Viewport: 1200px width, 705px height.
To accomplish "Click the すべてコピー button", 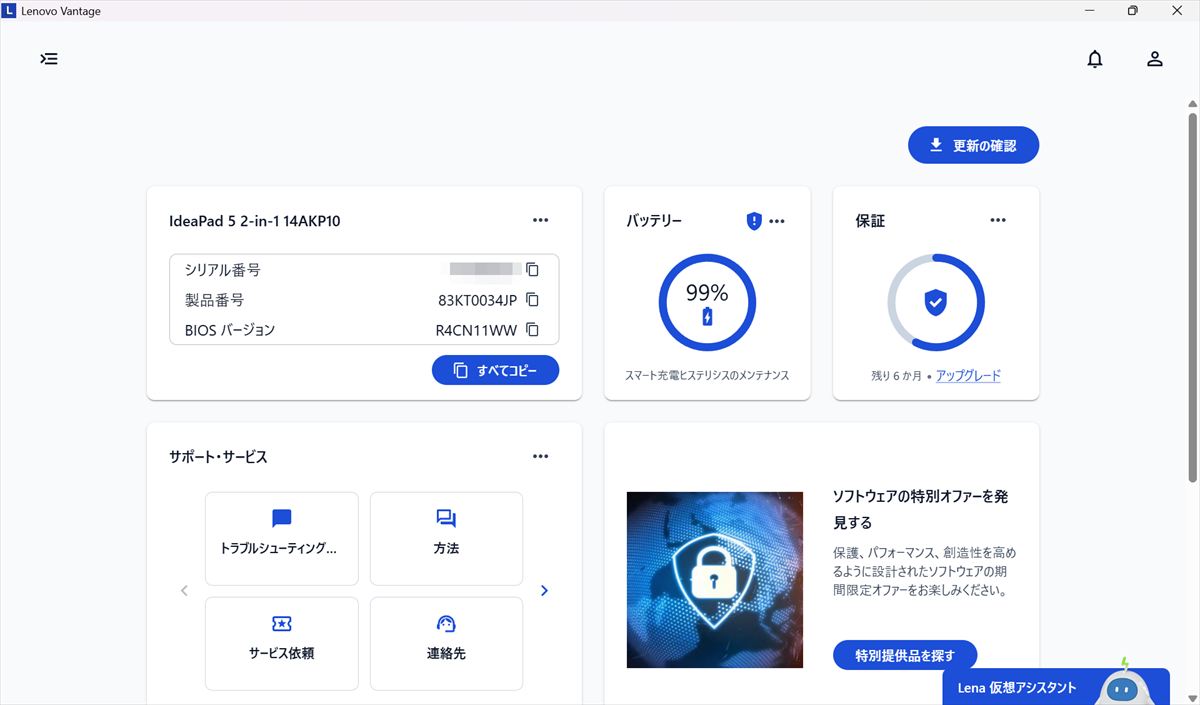I will click(x=495, y=370).
